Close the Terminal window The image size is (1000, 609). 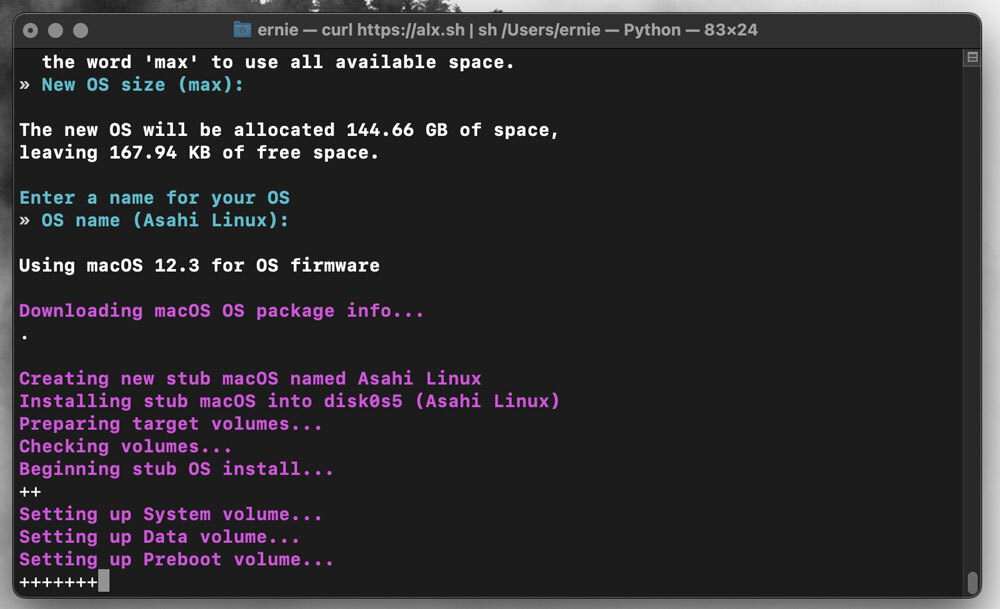(31, 30)
